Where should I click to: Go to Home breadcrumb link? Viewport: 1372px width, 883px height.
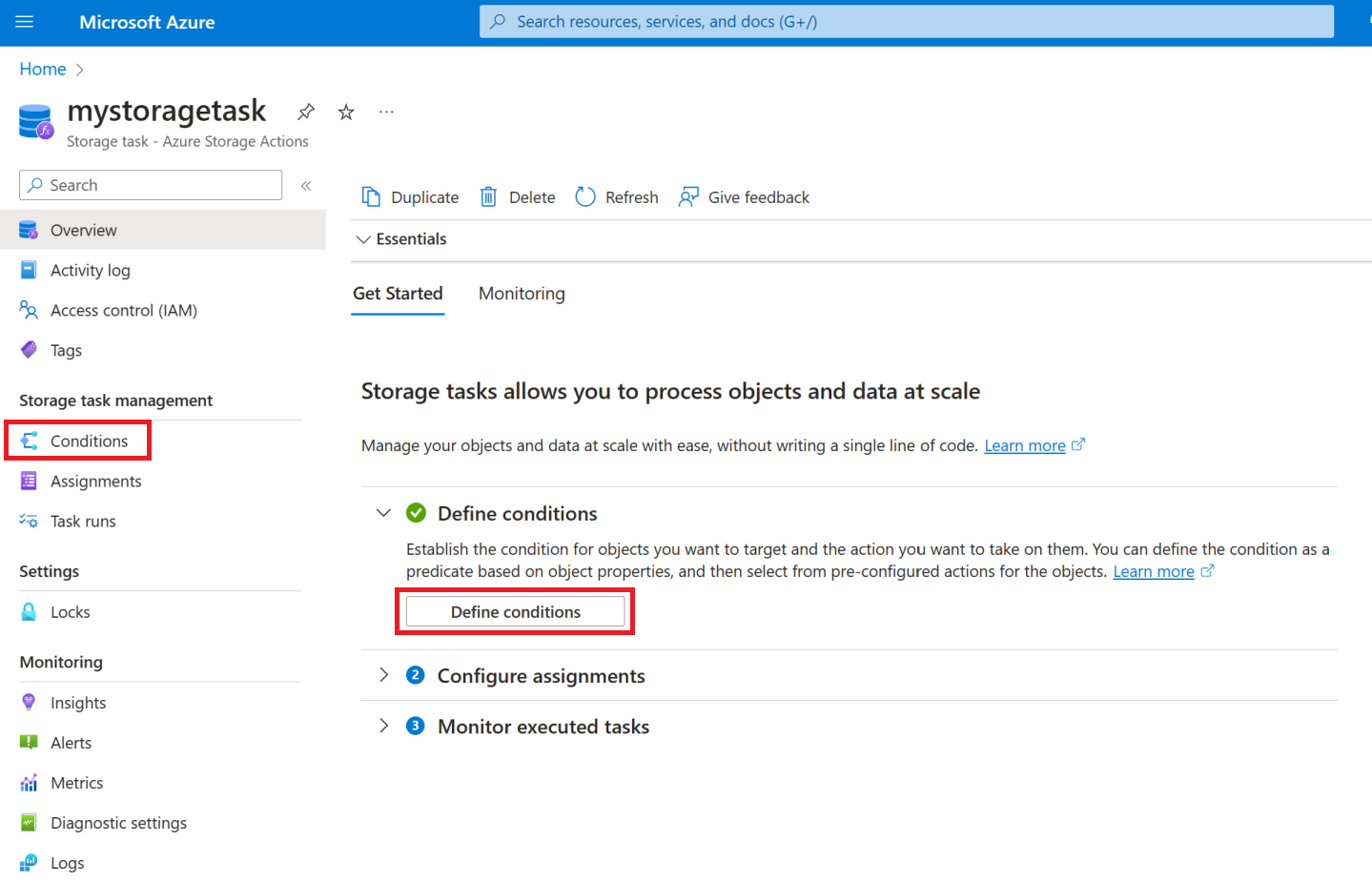[43, 69]
